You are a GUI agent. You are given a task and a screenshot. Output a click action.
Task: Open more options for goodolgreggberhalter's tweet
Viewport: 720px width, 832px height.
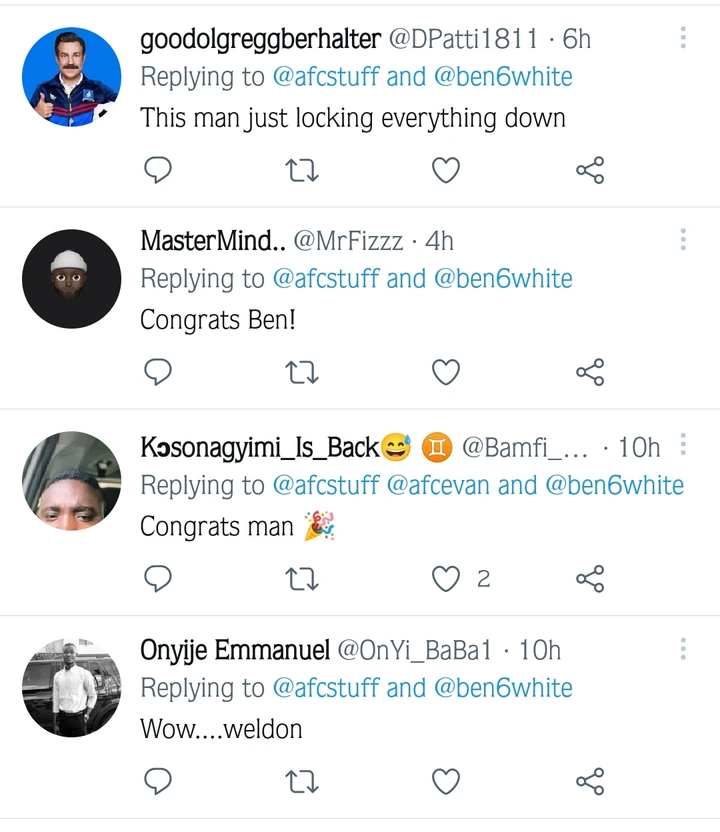pos(683,38)
